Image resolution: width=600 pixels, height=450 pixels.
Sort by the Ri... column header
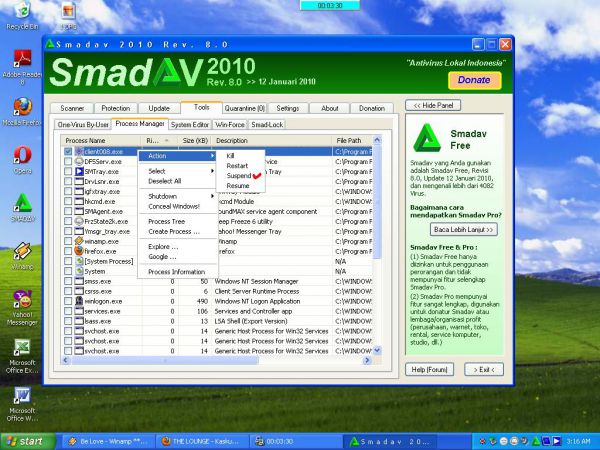point(160,140)
